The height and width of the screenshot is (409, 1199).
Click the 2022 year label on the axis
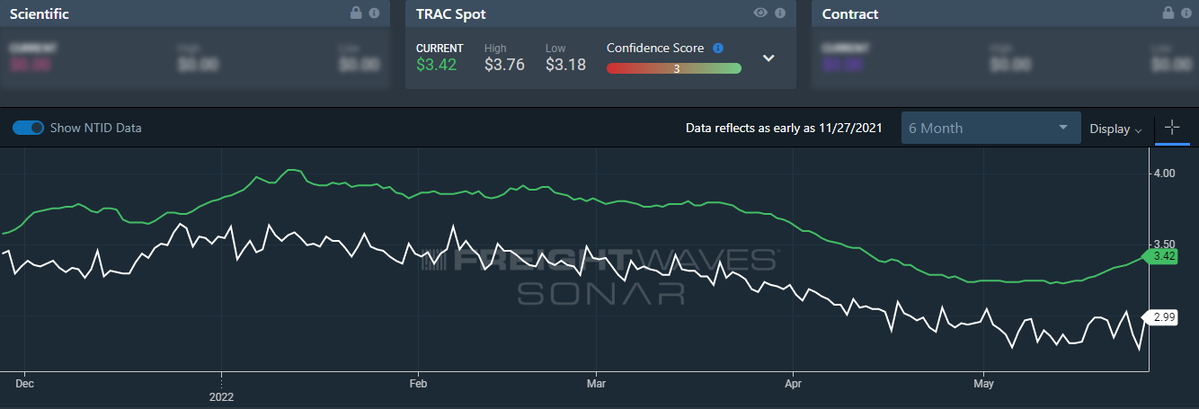pos(222,397)
